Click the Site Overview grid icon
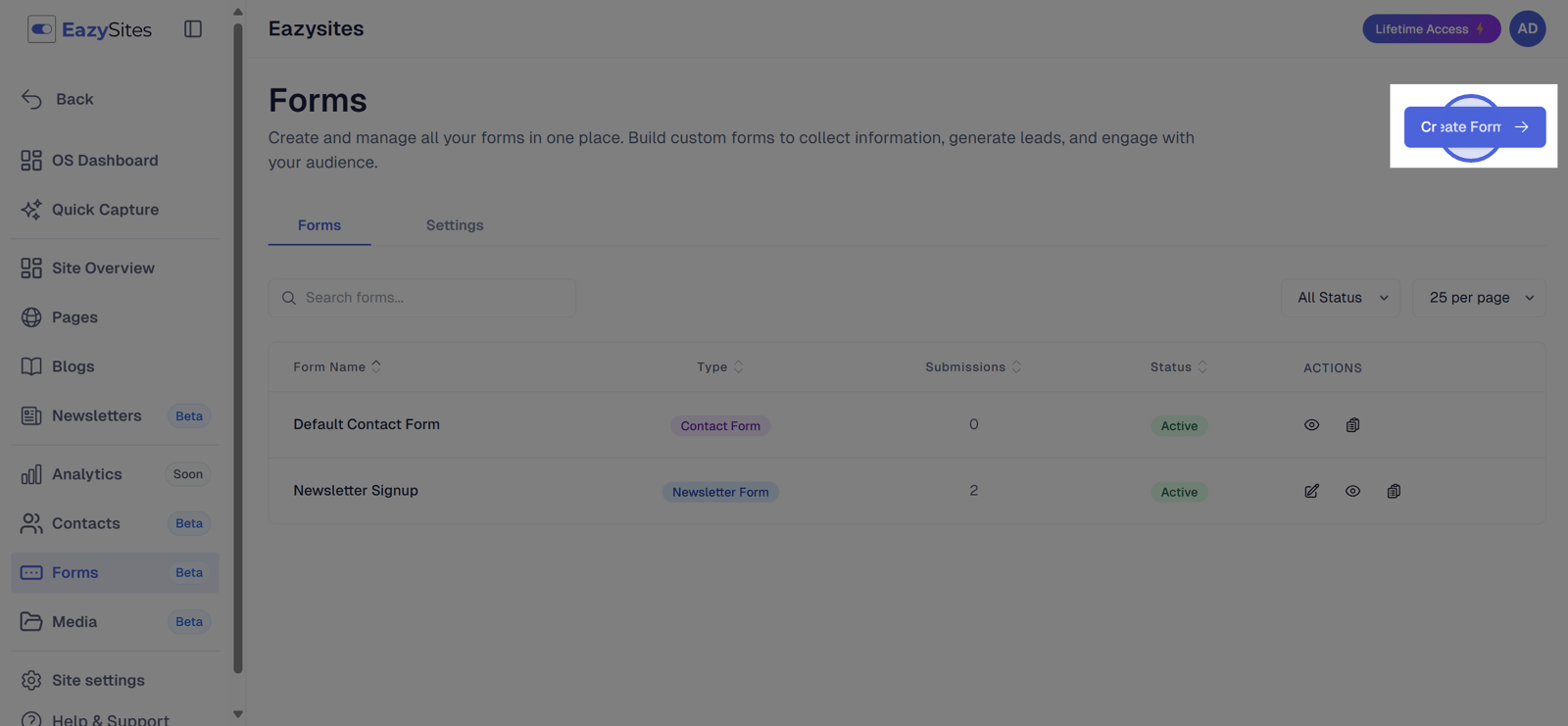 pyautogui.click(x=31, y=267)
